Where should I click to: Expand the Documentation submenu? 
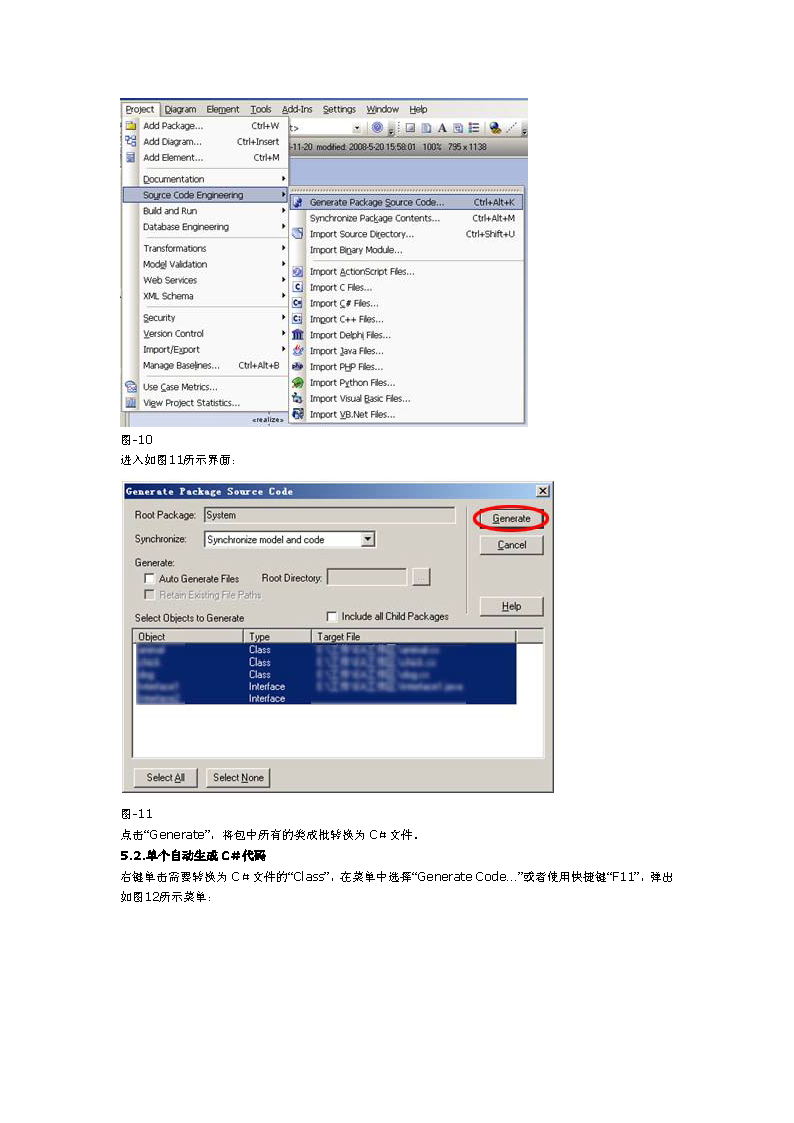tap(205, 179)
